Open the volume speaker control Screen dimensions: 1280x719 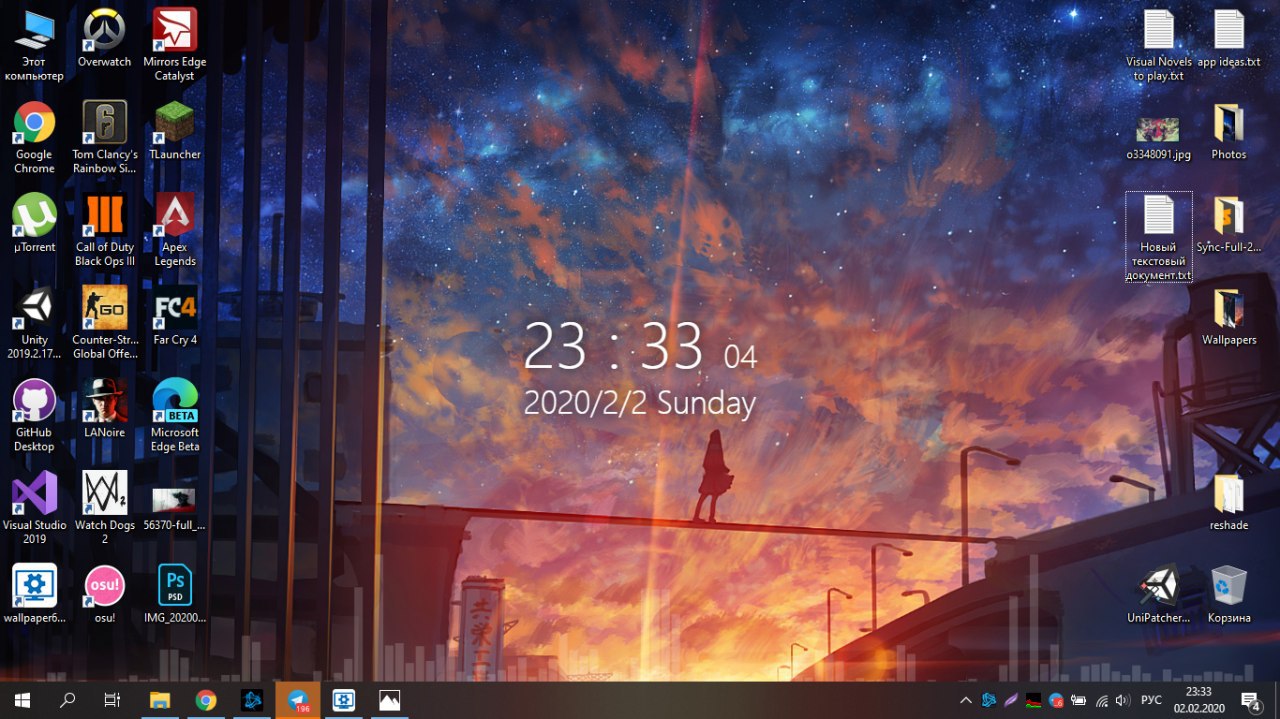pos(1123,700)
